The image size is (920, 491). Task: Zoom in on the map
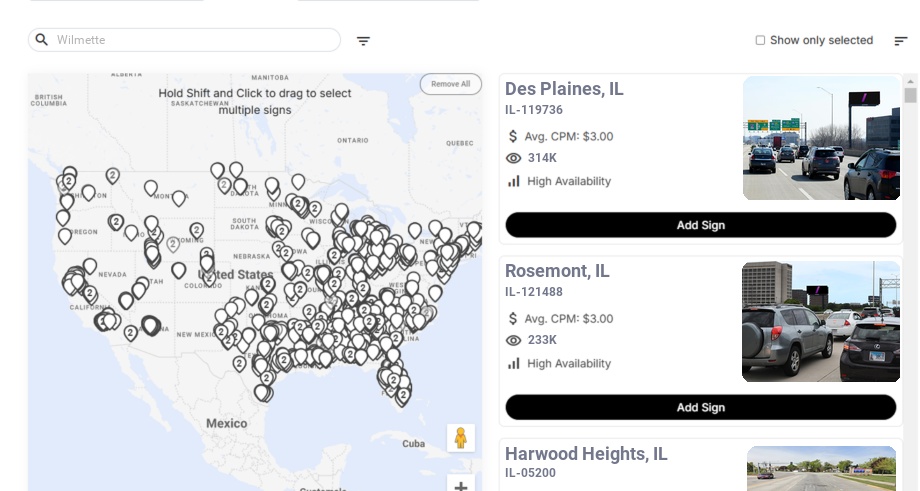point(461,486)
